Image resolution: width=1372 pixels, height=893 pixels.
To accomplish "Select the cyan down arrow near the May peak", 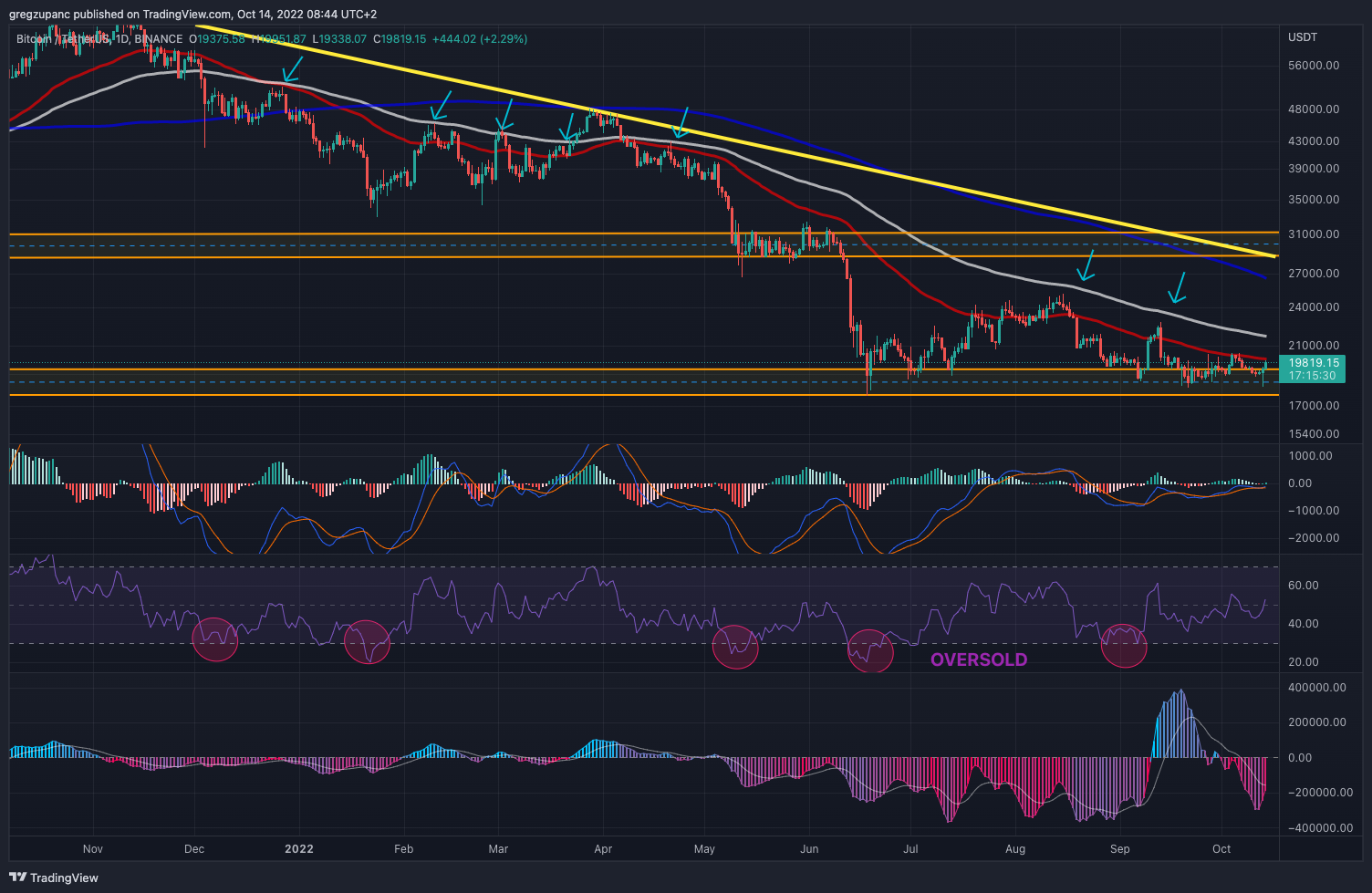I will 679,128.
